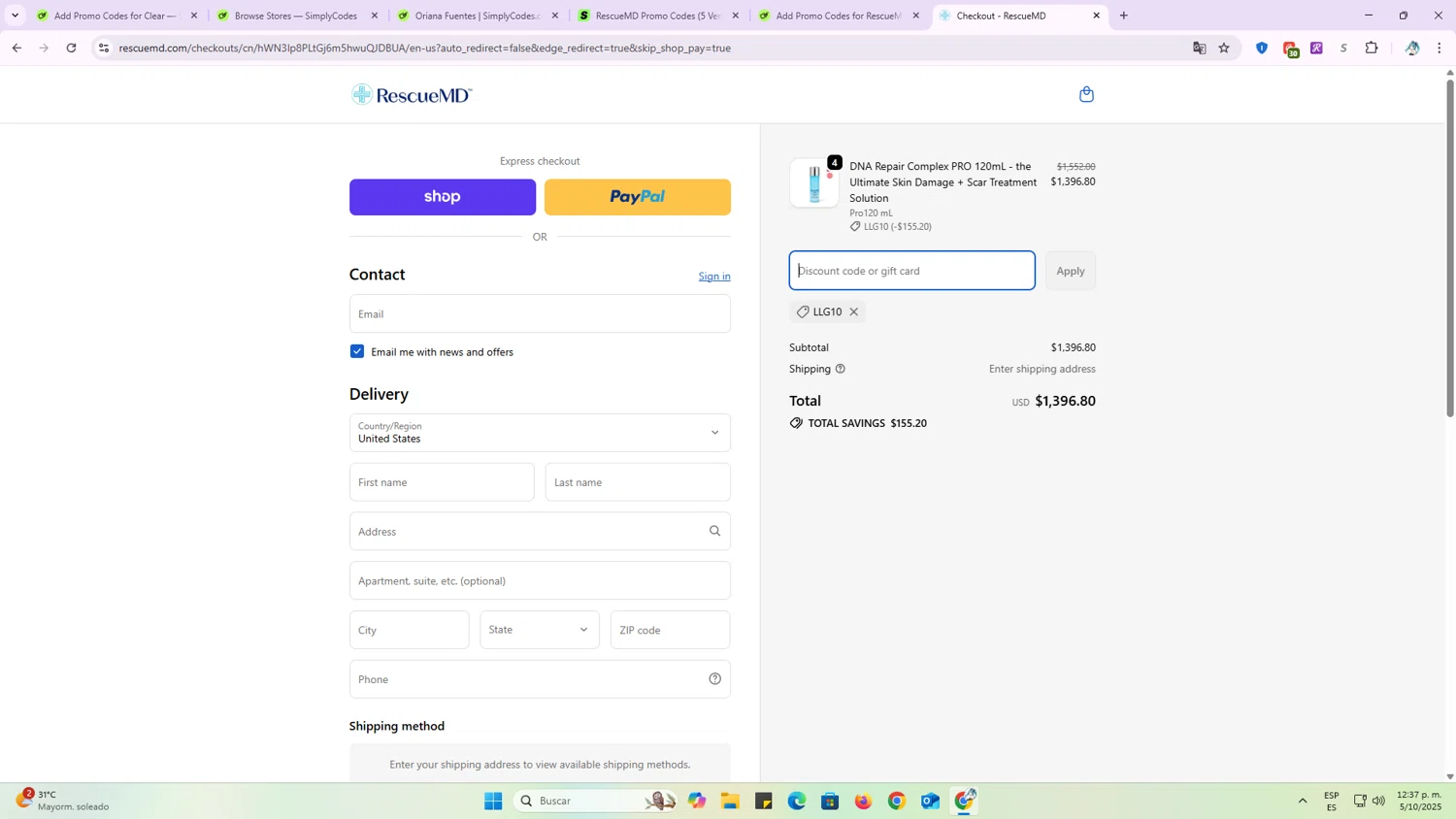Click TOTAL SAVINGS $155.20 text

867,423
